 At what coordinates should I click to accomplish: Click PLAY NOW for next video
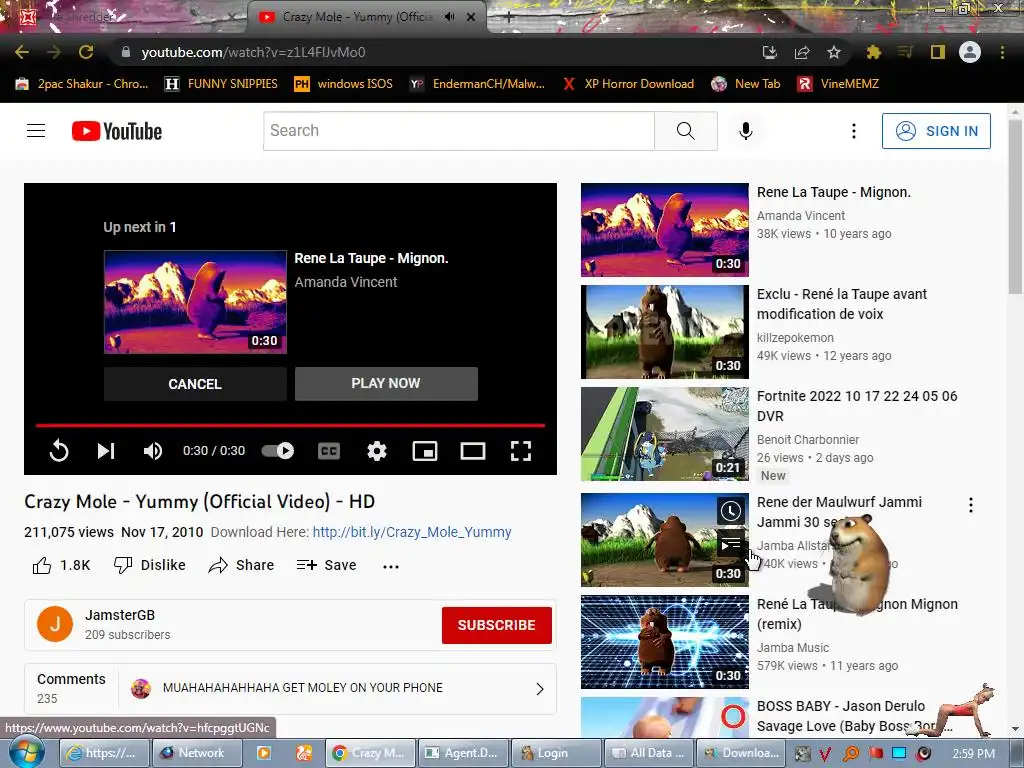pyautogui.click(x=386, y=383)
